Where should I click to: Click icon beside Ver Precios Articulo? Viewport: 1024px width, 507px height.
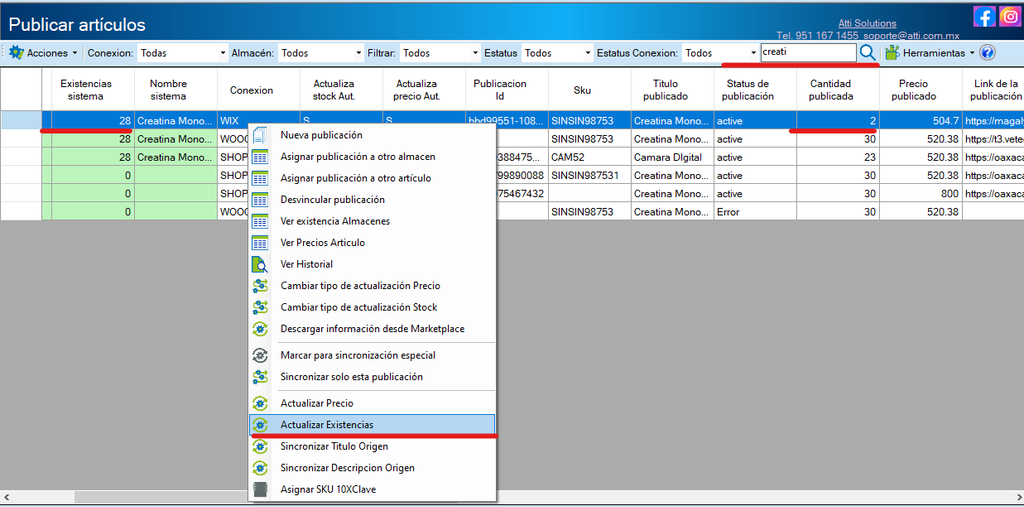coord(260,243)
